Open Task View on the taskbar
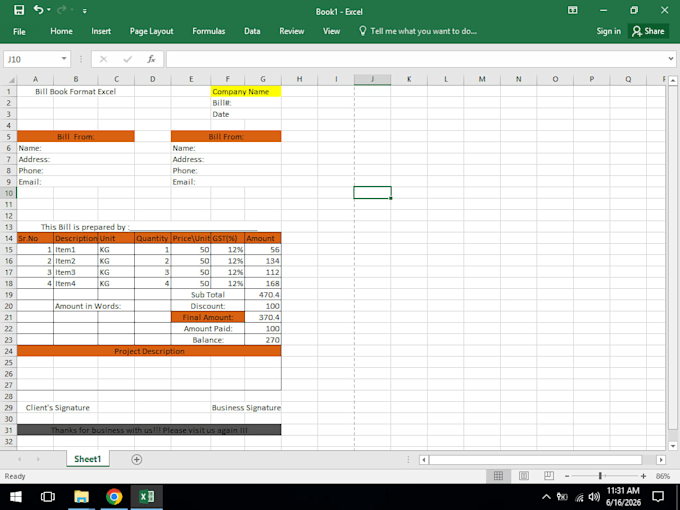The height and width of the screenshot is (510, 680). point(48,497)
